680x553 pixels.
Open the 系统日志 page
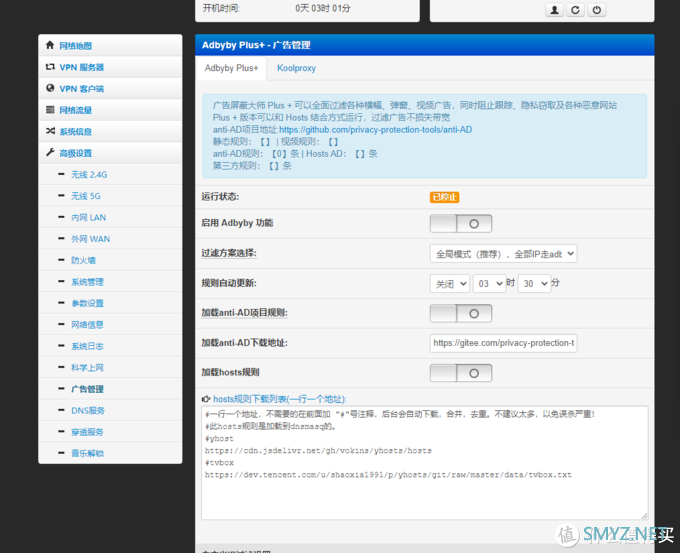click(87, 347)
